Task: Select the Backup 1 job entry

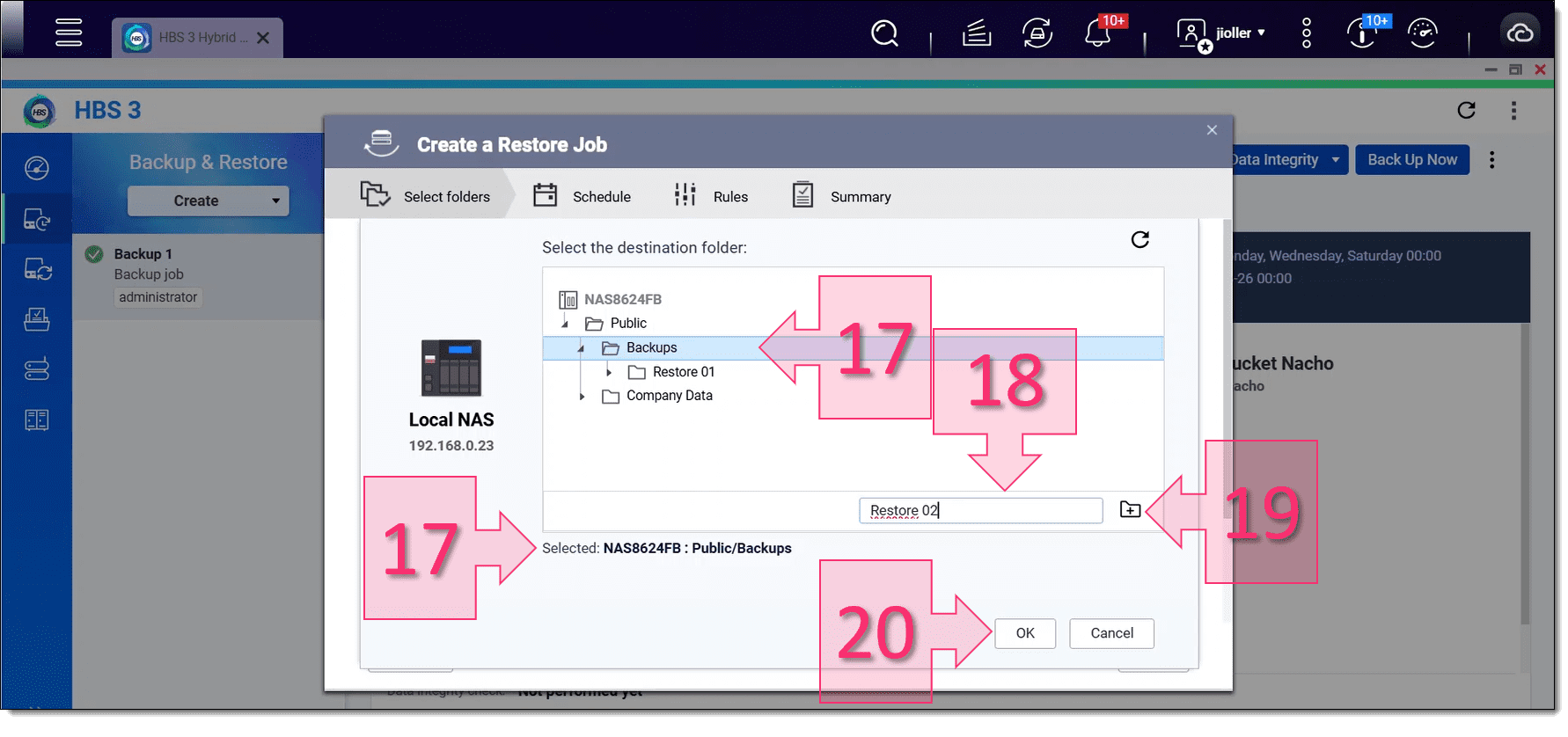Action: [198, 275]
